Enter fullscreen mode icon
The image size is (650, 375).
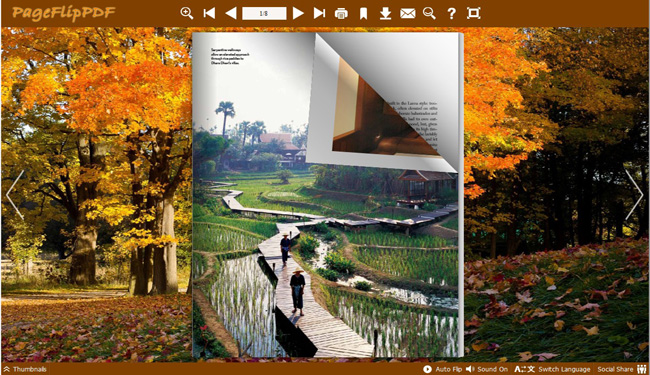coord(473,13)
